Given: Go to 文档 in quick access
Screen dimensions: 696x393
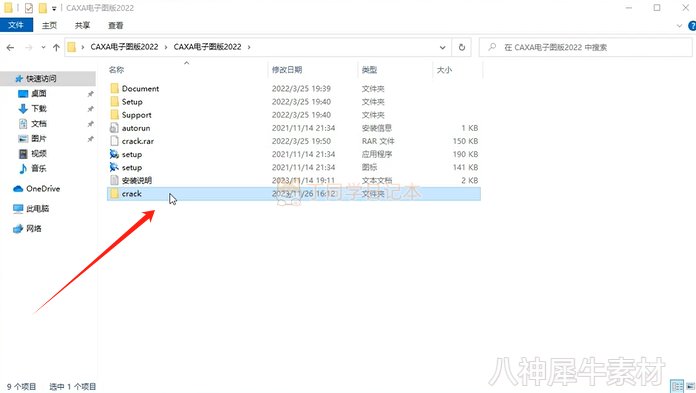Looking at the screenshot, I should point(39,123).
